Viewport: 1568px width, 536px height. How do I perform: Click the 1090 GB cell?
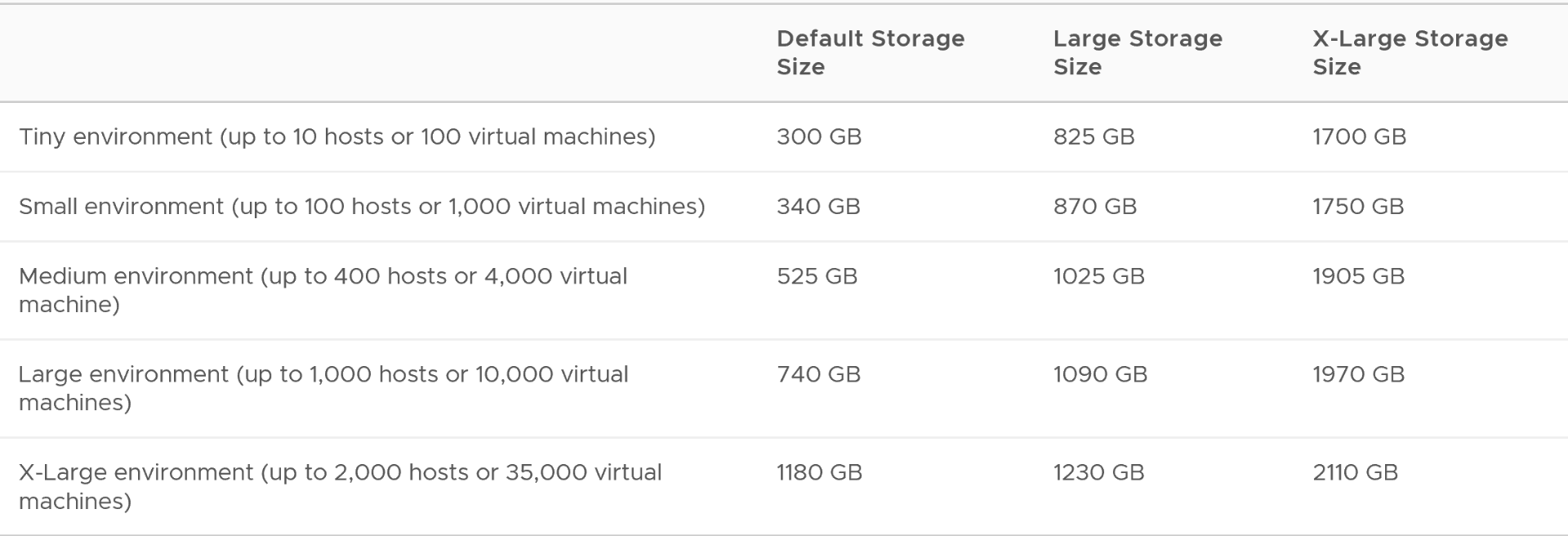click(1100, 374)
